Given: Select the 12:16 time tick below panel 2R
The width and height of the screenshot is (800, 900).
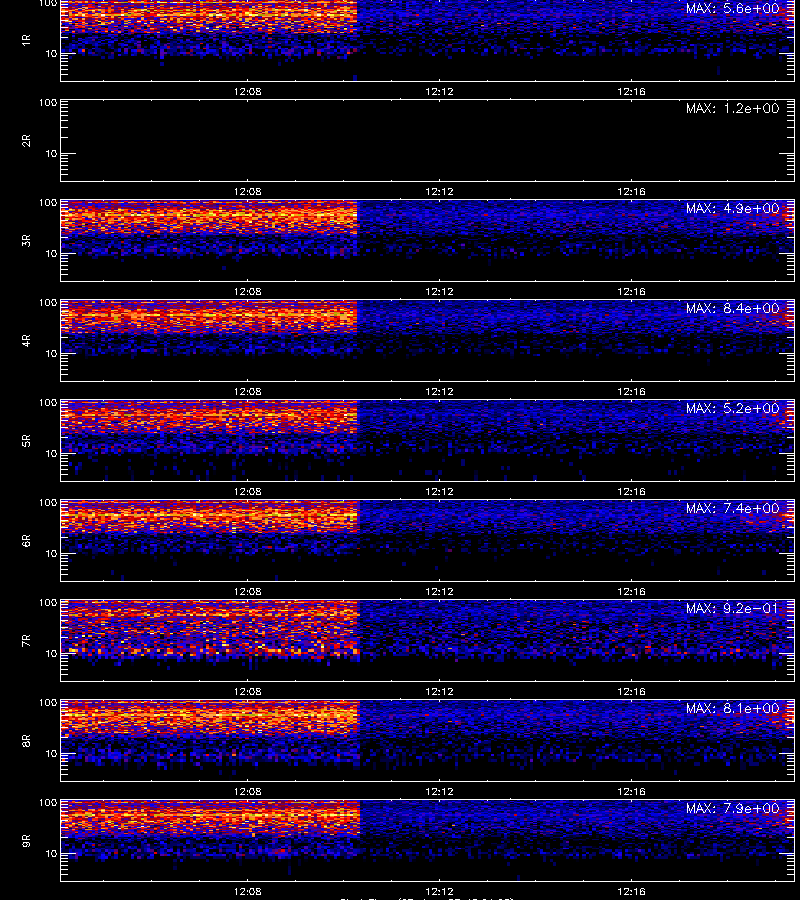Looking at the screenshot, I should coord(631,191).
